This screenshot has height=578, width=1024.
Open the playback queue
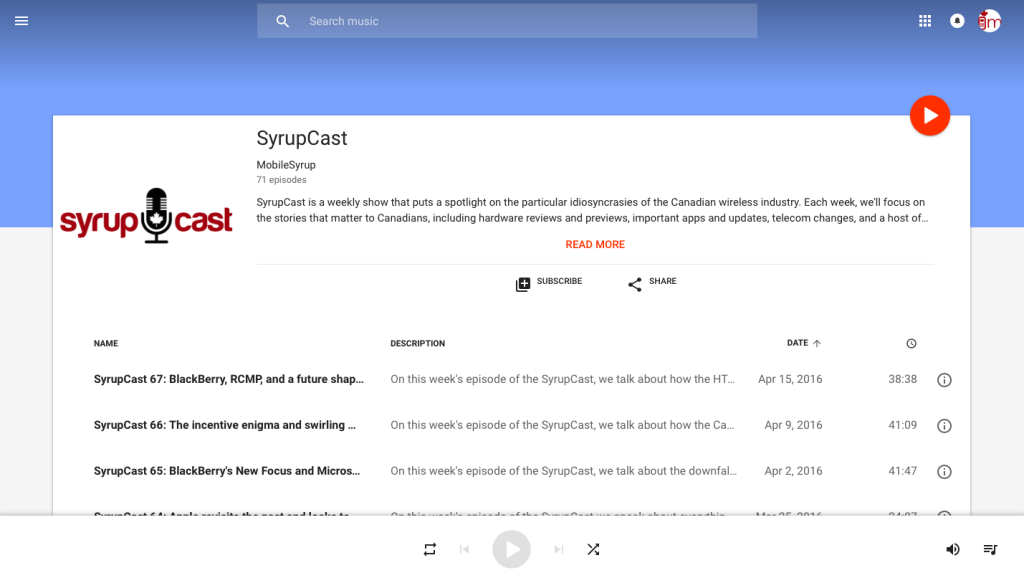pos(990,549)
